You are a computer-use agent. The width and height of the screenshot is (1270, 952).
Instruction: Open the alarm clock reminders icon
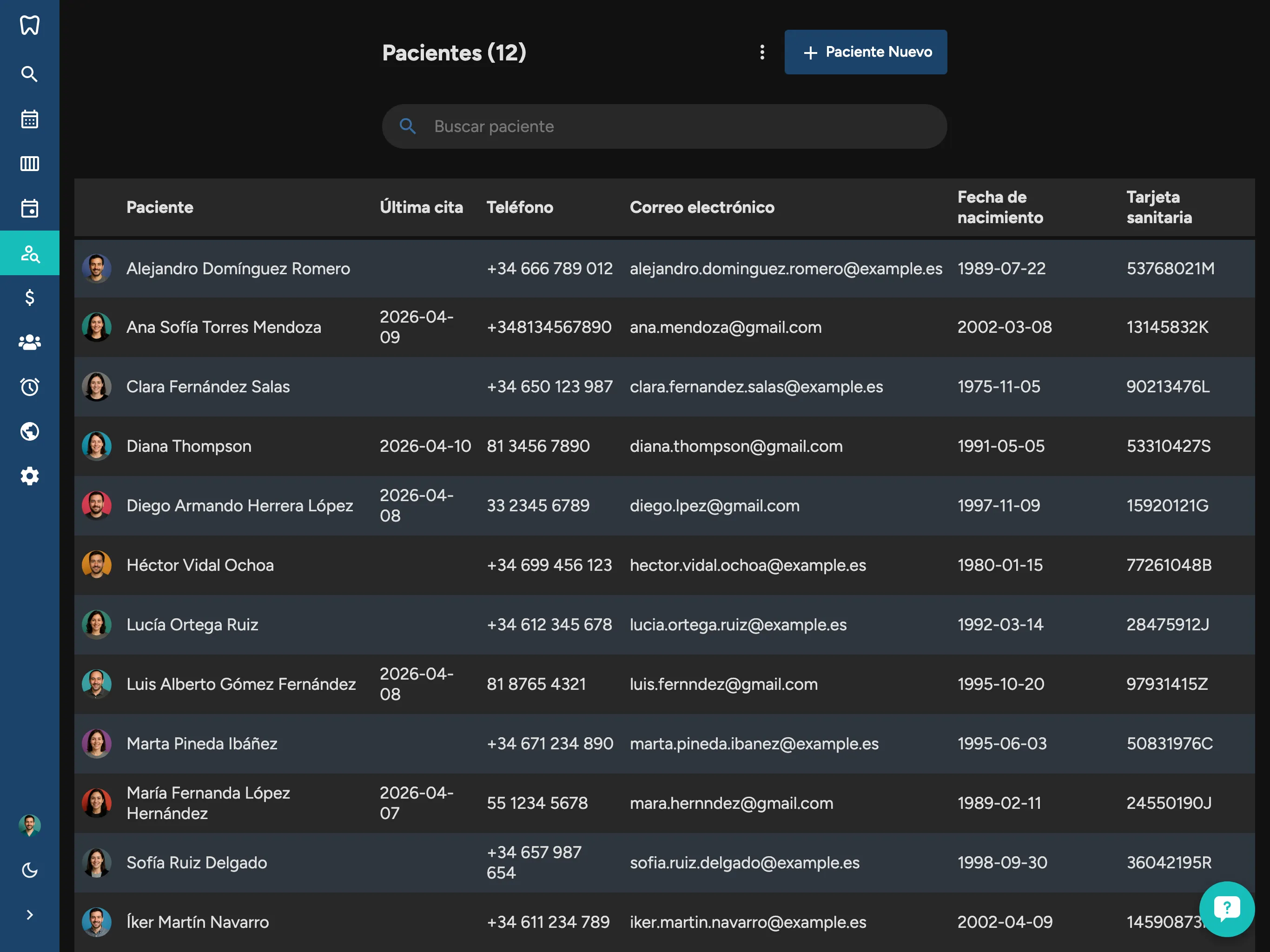coord(29,387)
